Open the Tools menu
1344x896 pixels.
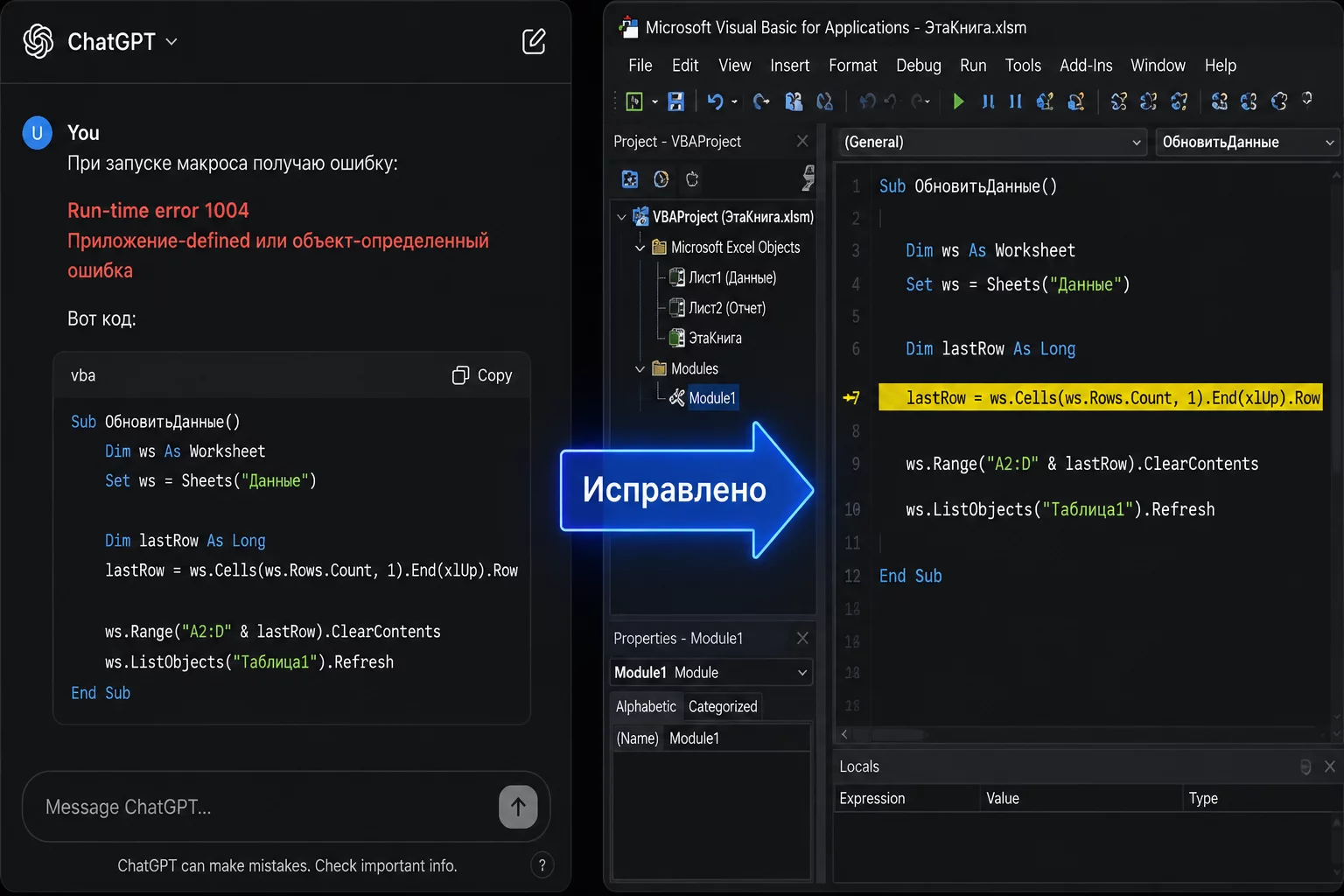[x=1023, y=66]
